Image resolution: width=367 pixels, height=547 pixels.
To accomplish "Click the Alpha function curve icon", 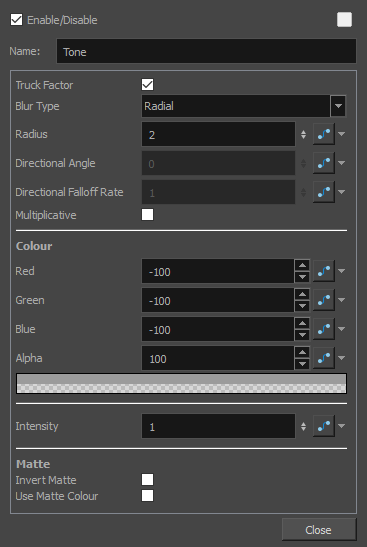I will (324, 358).
